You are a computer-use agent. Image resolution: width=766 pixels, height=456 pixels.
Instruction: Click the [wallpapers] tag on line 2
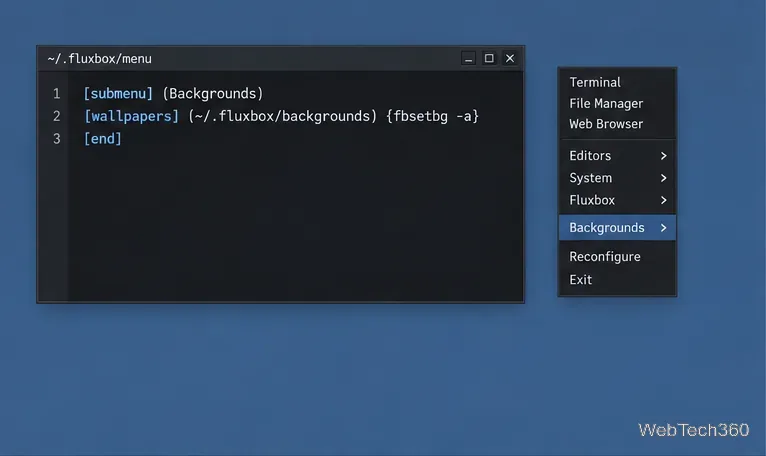click(131, 116)
